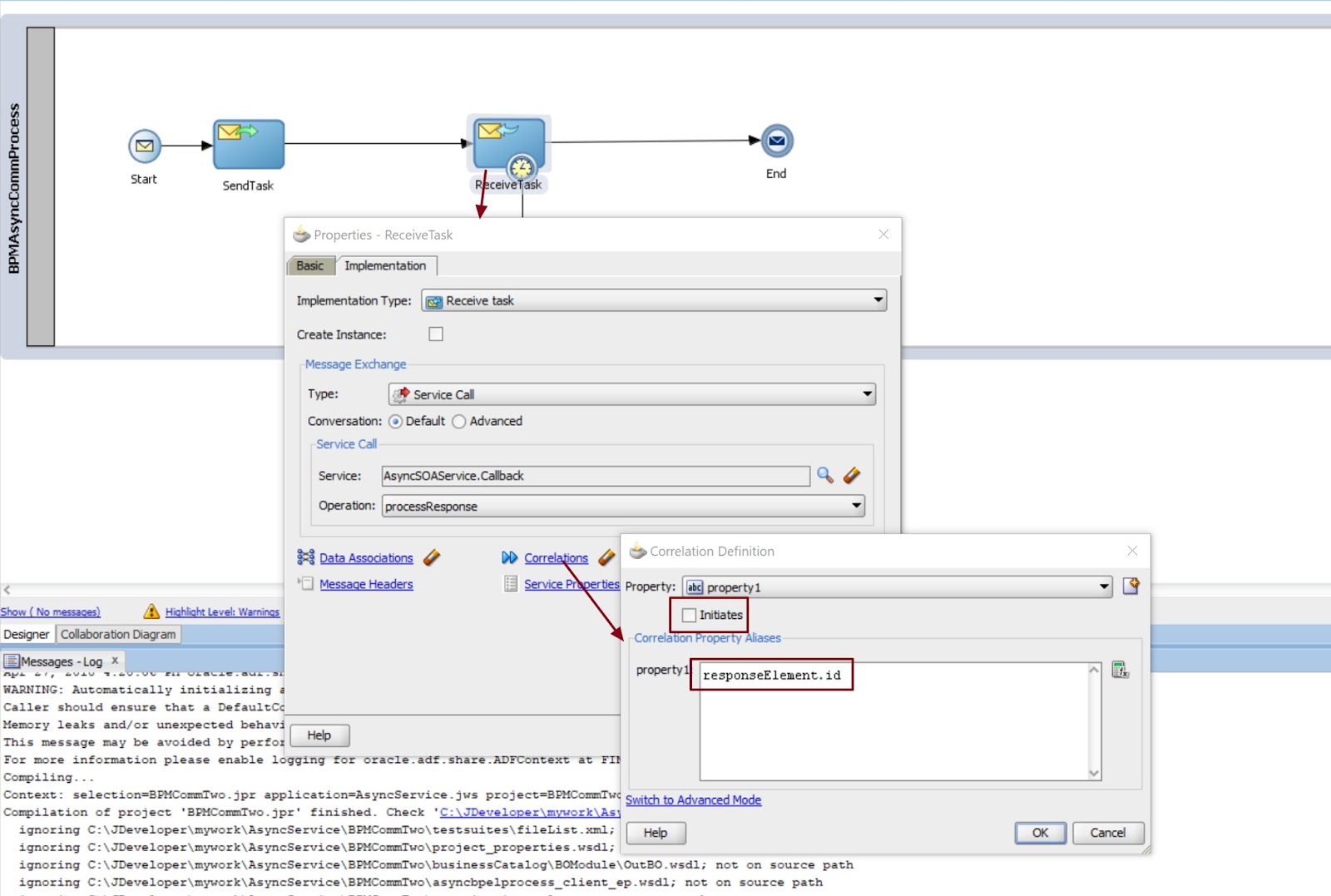This screenshot has width=1331, height=896.
Task: Select the SendTask activity icon
Action: click(x=247, y=143)
